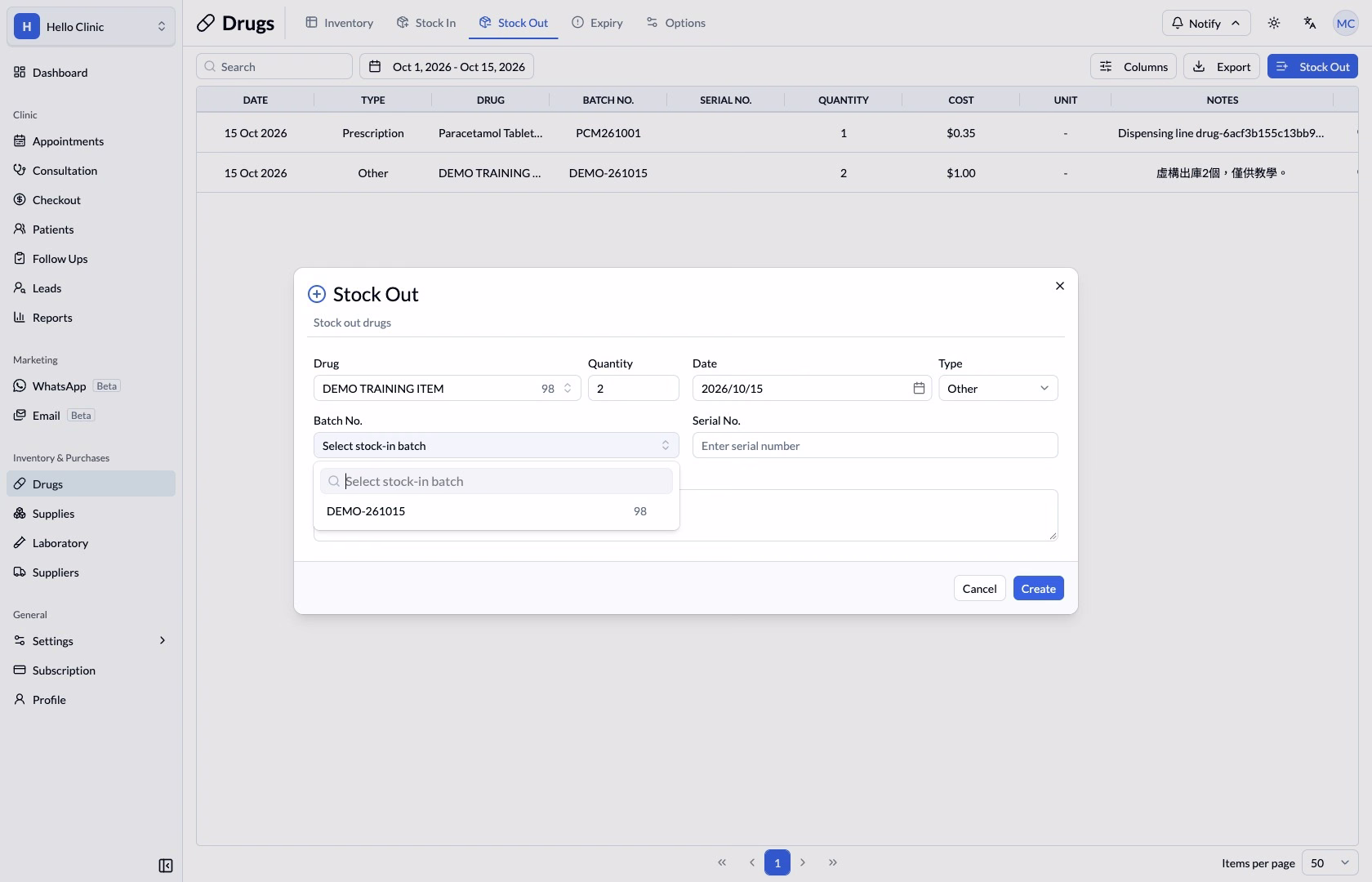This screenshot has height=882, width=1372.
Task: Open Dashboard from sidebar
Action: (91, 73)
